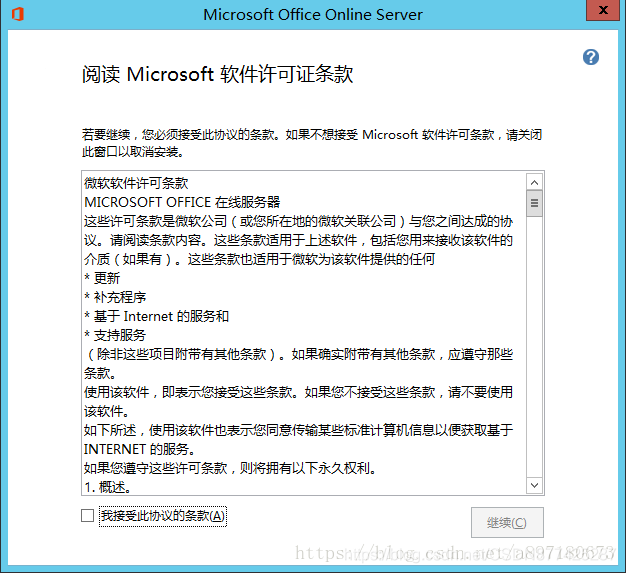Click the * 补充程序 bullet line

tap(115, 297)
